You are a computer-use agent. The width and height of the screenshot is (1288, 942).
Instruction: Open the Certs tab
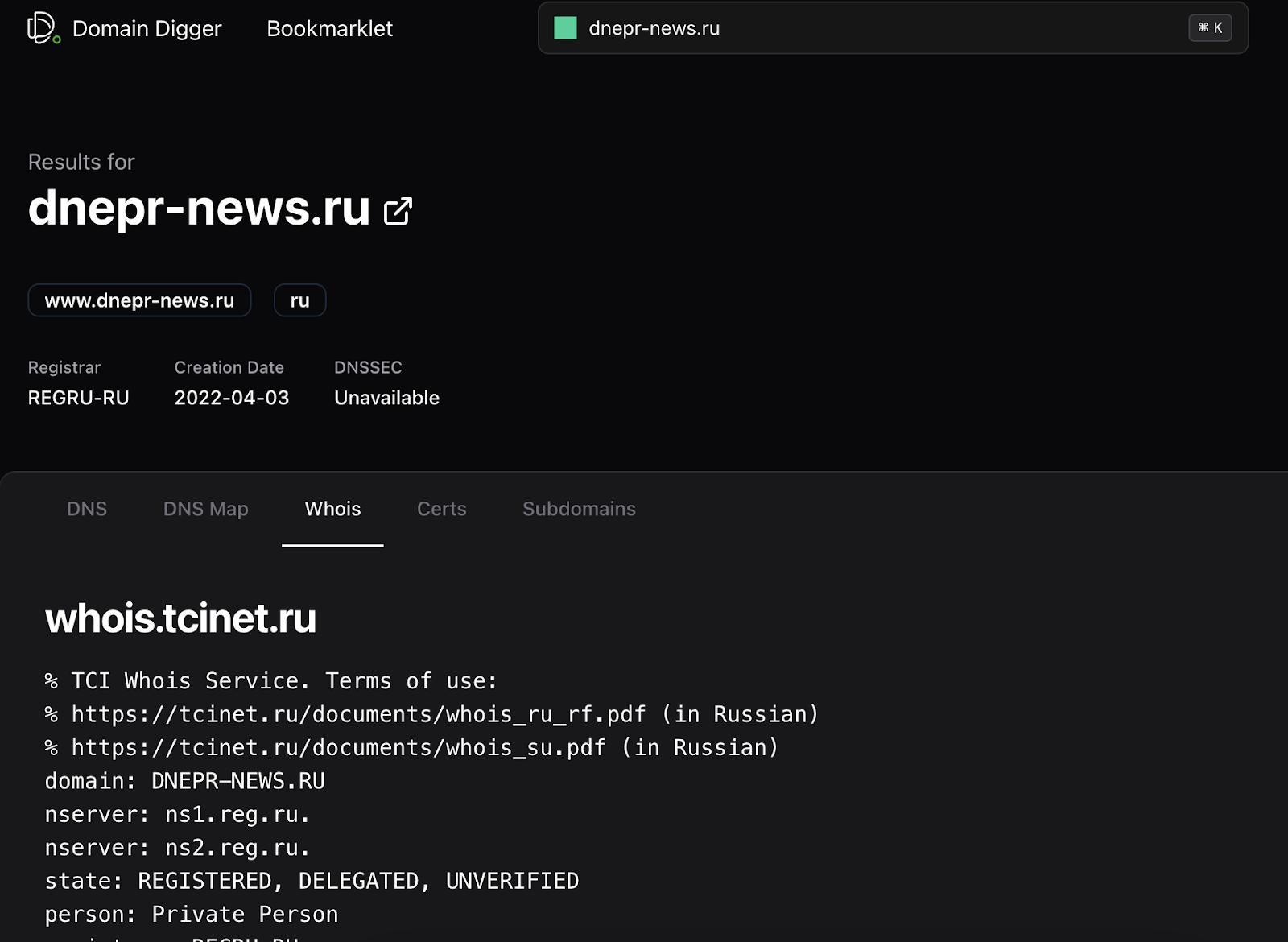pos(442,509)
